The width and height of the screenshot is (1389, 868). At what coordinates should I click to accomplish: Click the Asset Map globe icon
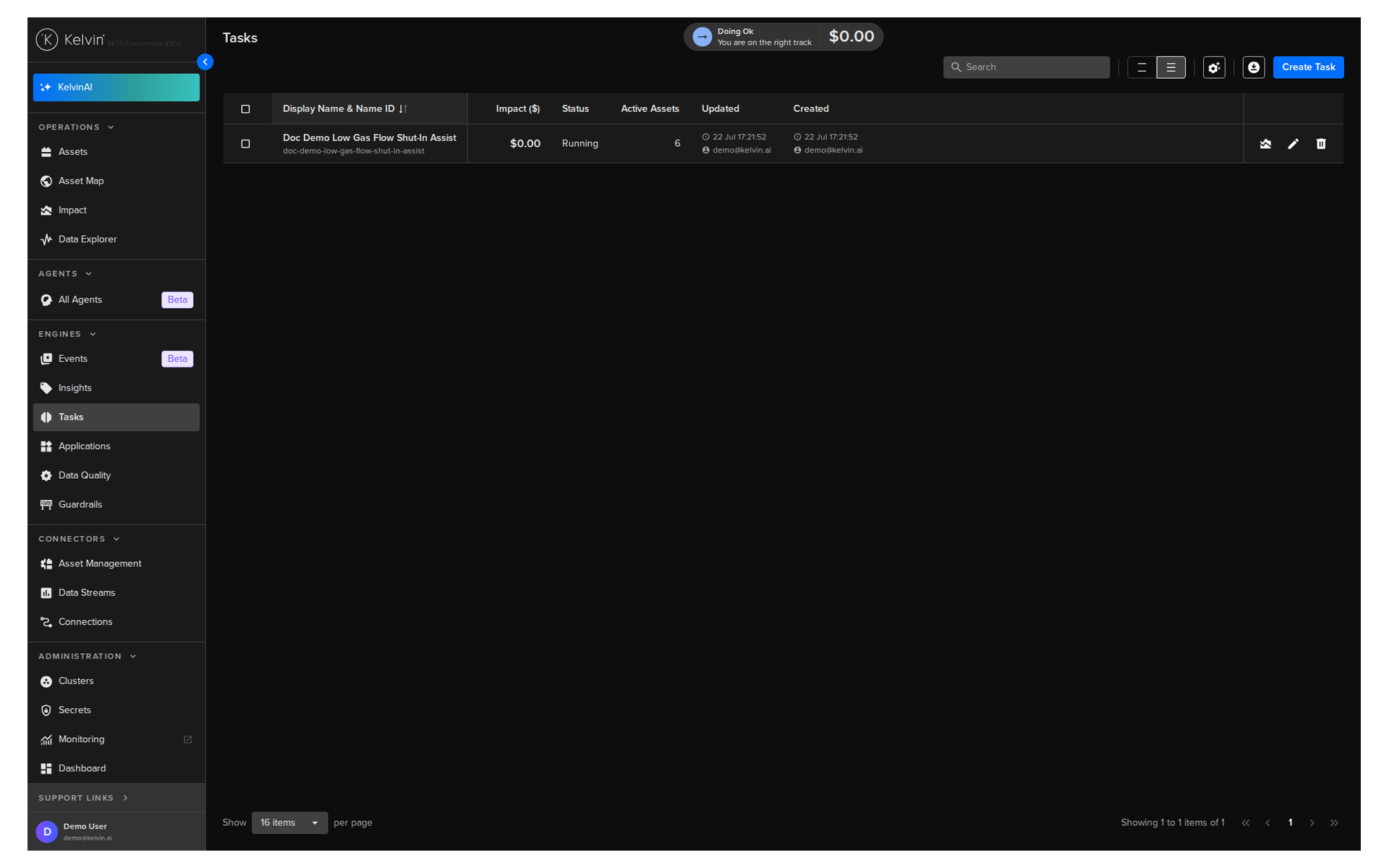(46, 181)
